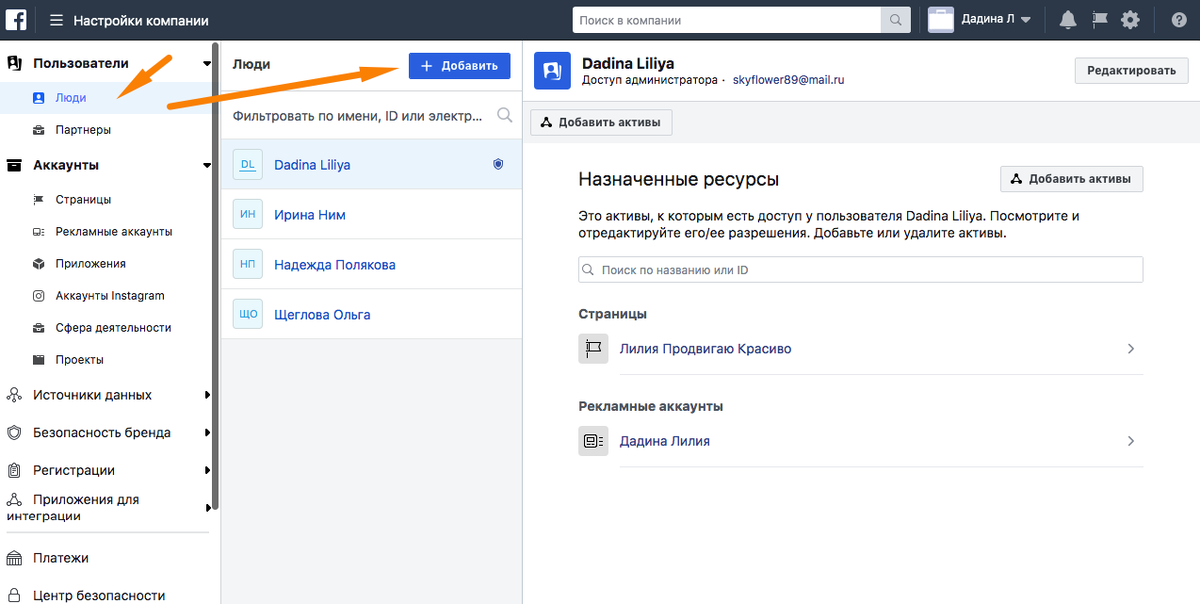The height and width of the screenshot is (604, 1200).
Task: Open the hamburger menu next to Настройки компании
Action: (56, 20)
